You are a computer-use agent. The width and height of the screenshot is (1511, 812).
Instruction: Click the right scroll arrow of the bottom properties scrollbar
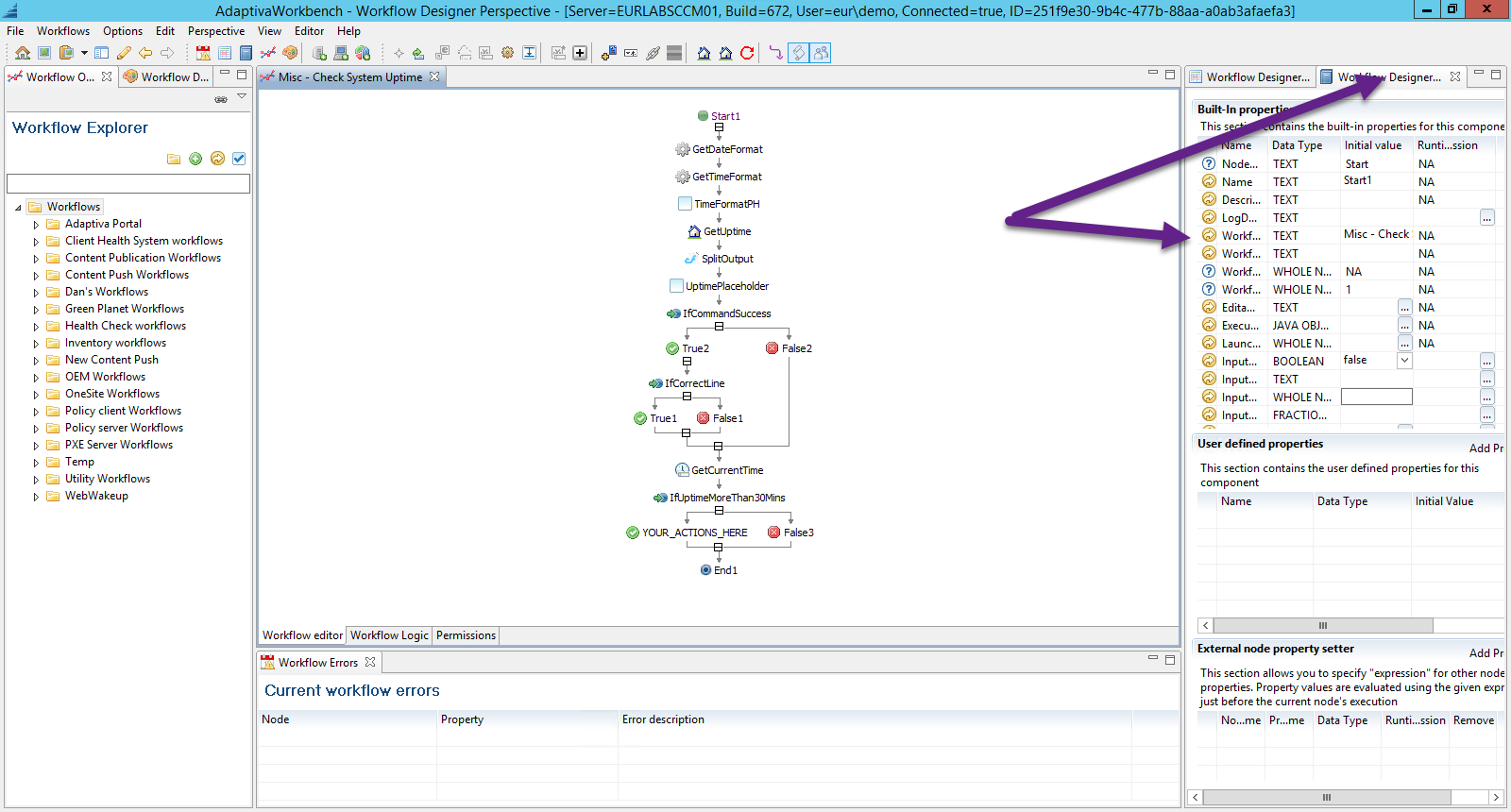pos(1496,797)
